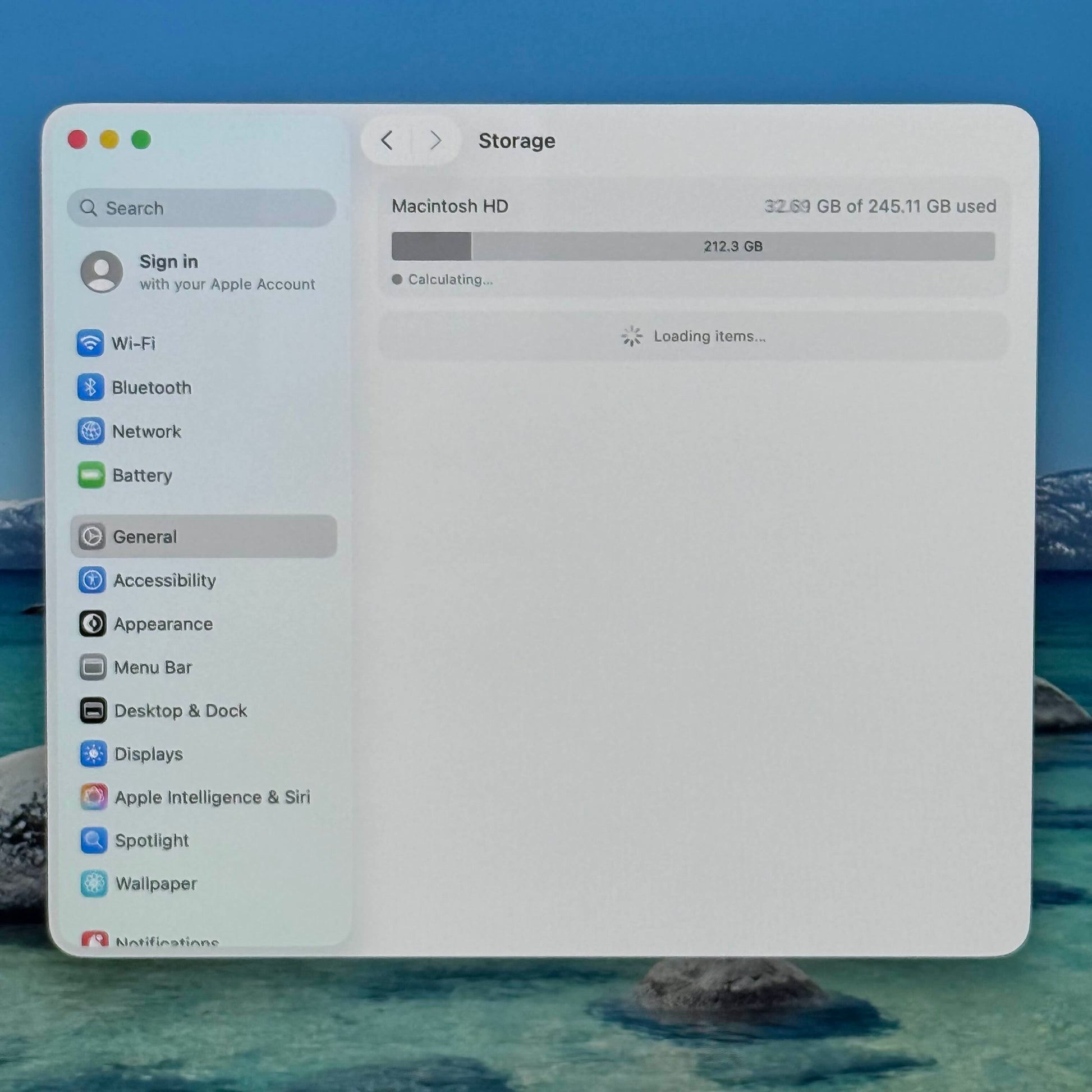Open Network globe icon
This screenshot has height=1092, width=1092.
(x=90, y=432)
